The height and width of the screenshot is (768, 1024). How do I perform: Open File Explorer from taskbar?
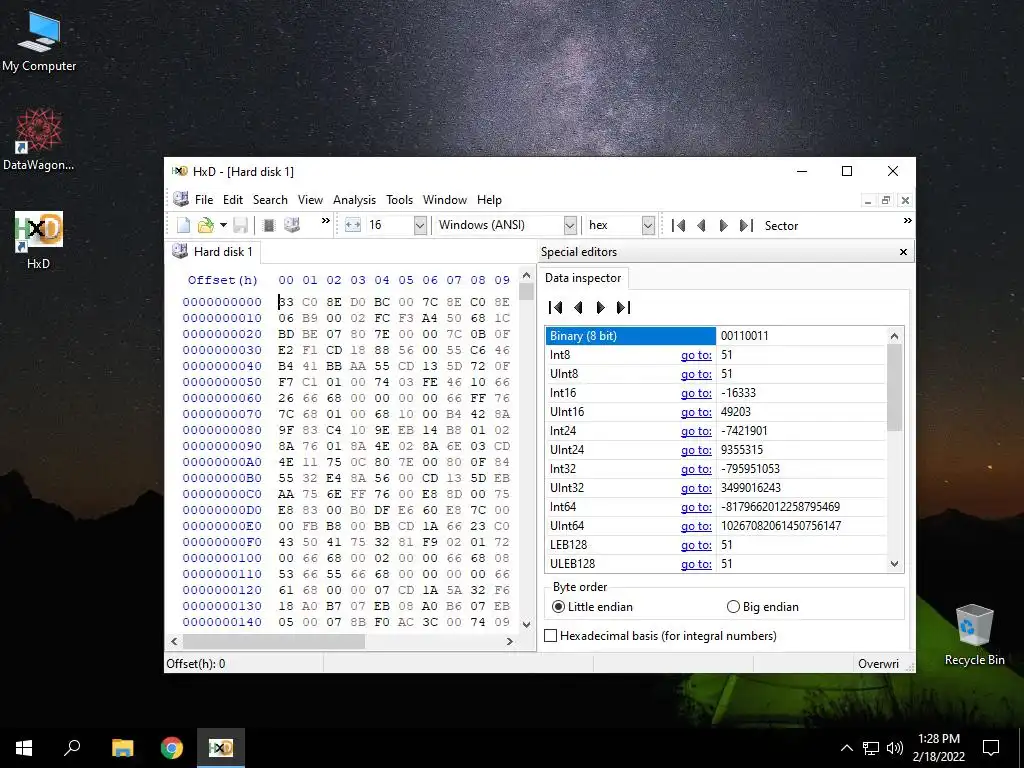[122, 748]
